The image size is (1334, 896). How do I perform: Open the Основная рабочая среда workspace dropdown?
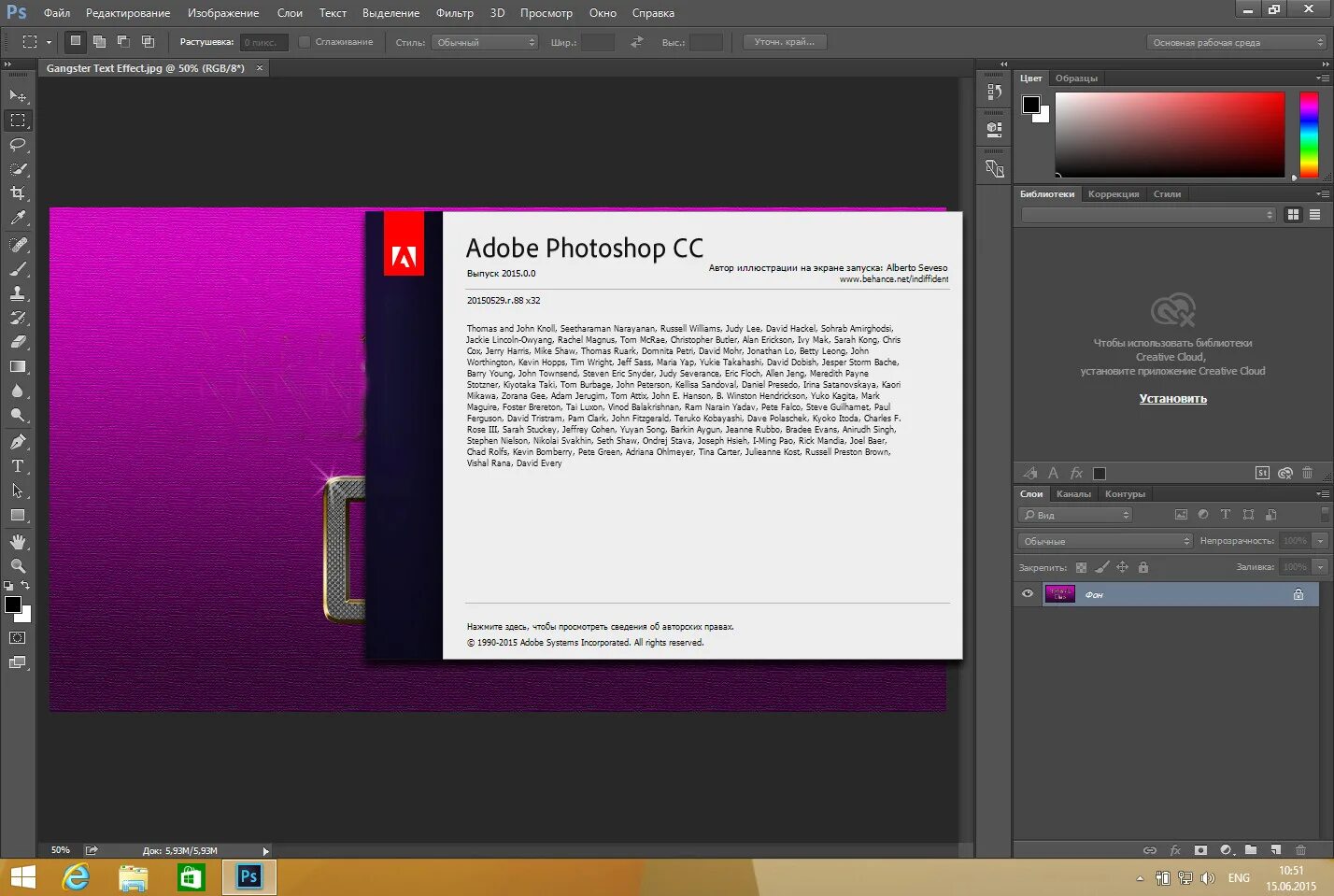click(x=1237, y=42)
